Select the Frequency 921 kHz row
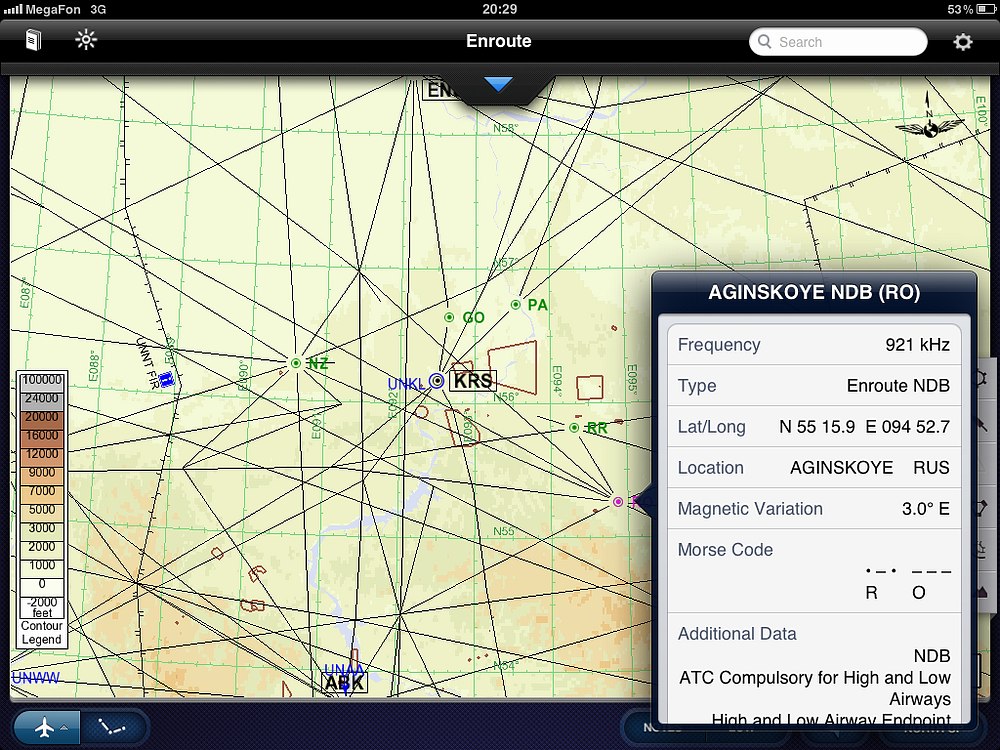1000x750 pixels. tap(813, 345)
